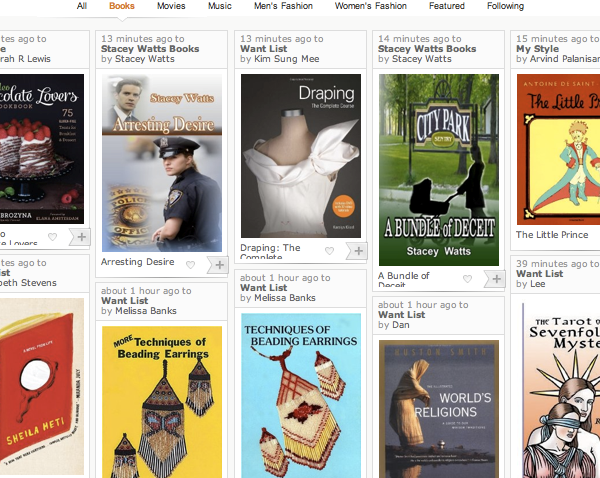Open Kim Sung Mee's Want List

coord(264,49)
